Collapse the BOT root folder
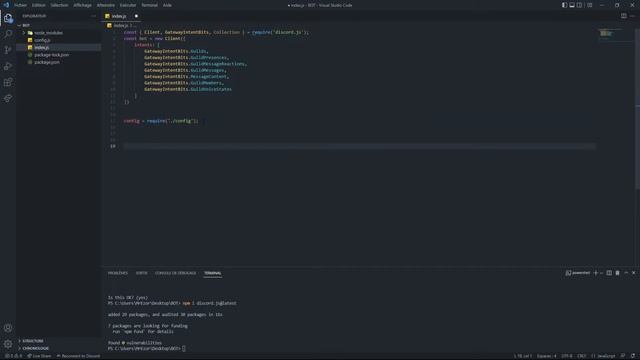The width and height of the screenshot is (640, 360). (58, 25)
